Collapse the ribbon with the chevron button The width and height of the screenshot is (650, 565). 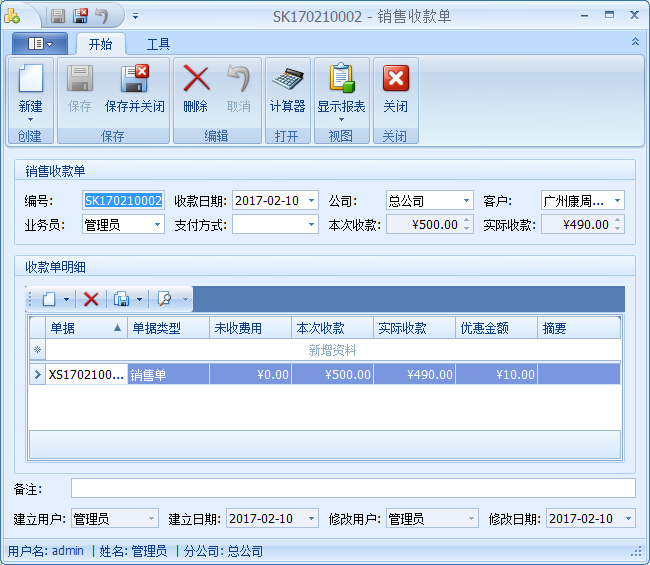click(x=635, y=42)
